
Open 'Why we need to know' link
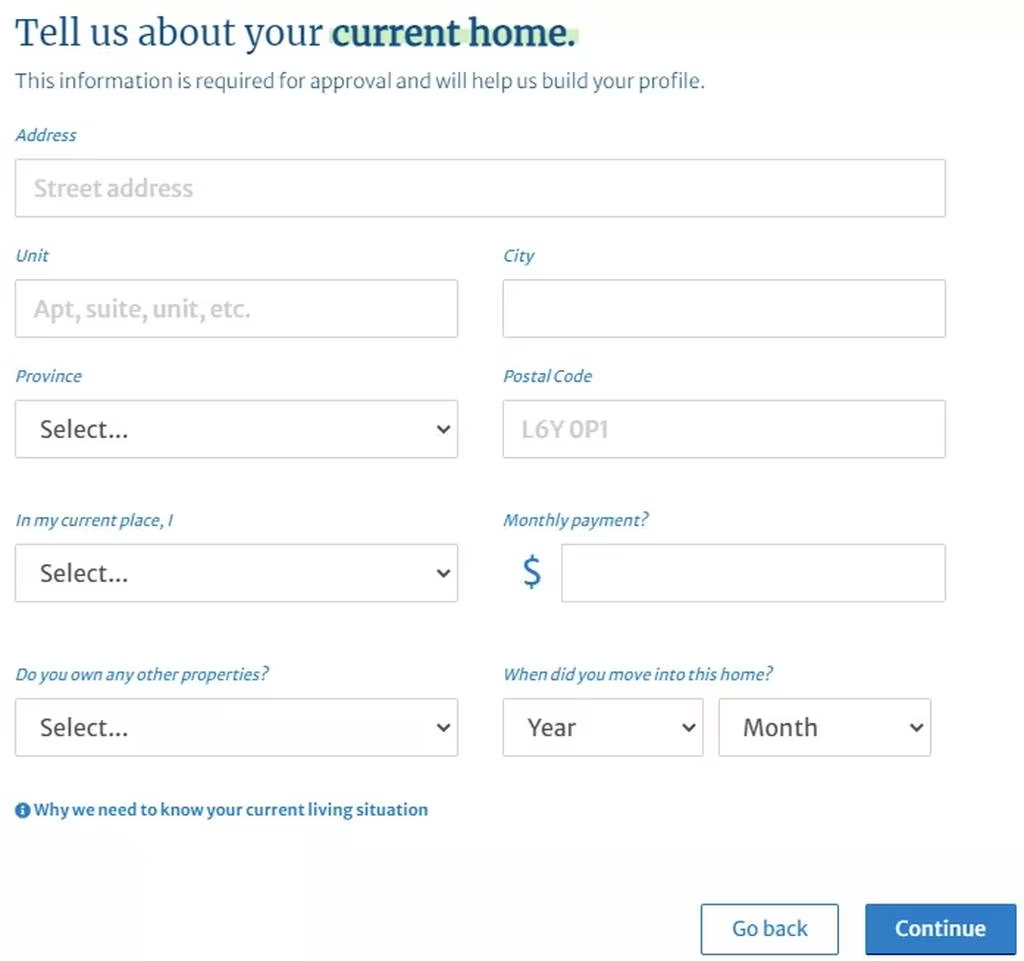click(x=231, y=810)
